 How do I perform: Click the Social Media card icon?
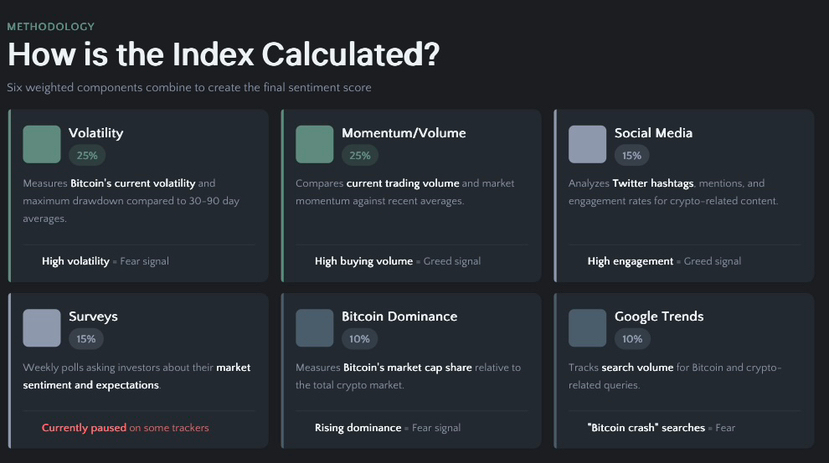(587, 144)
